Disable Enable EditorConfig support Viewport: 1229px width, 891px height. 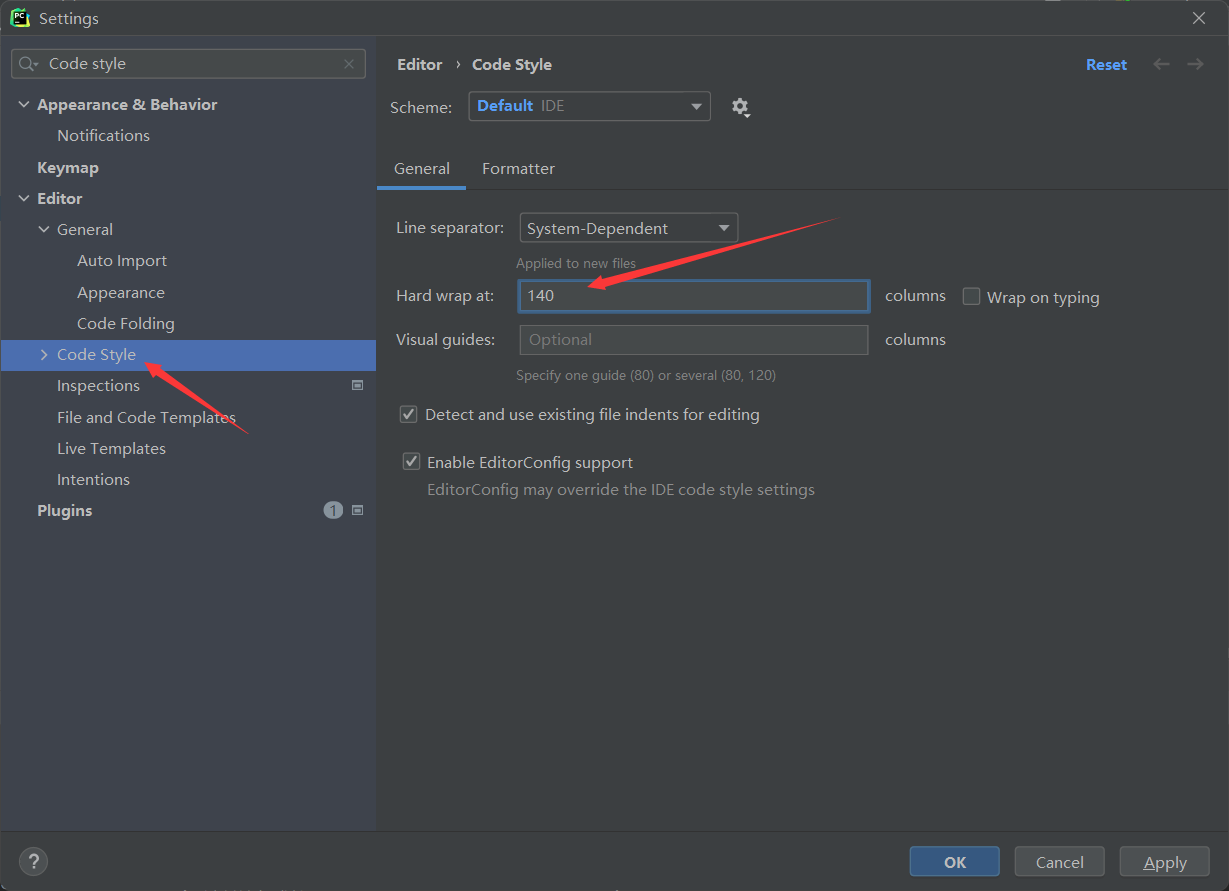(411, 461)
